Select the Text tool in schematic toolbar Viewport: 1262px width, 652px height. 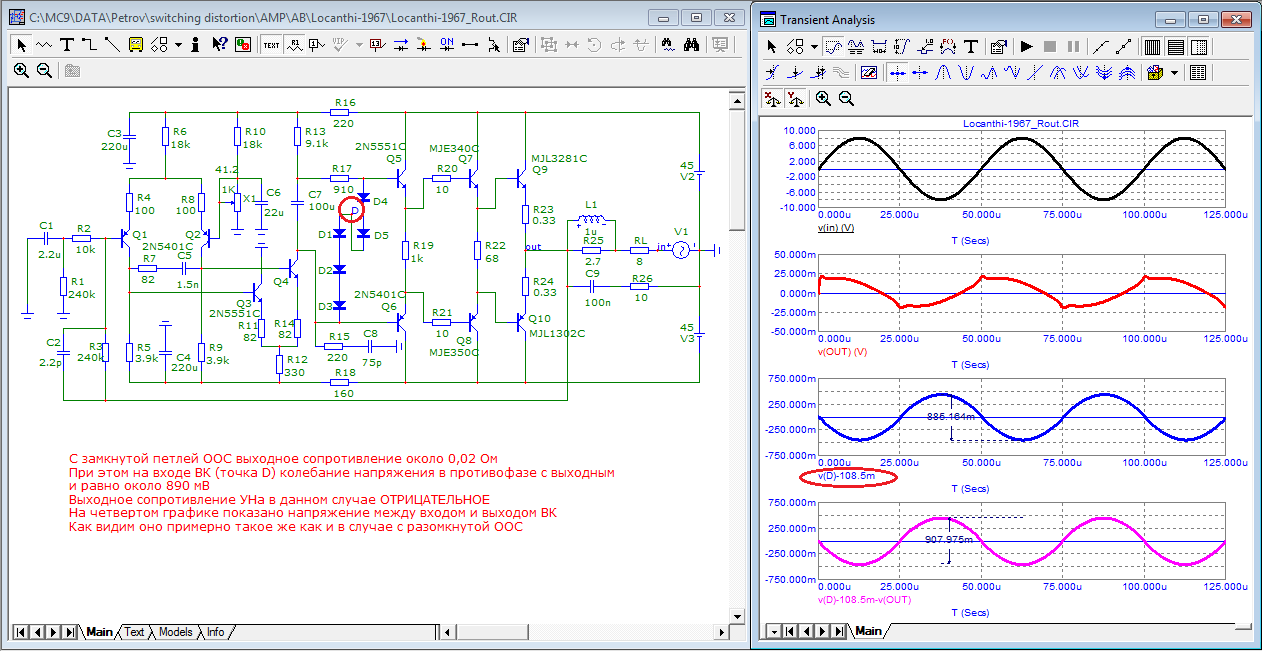67,45
